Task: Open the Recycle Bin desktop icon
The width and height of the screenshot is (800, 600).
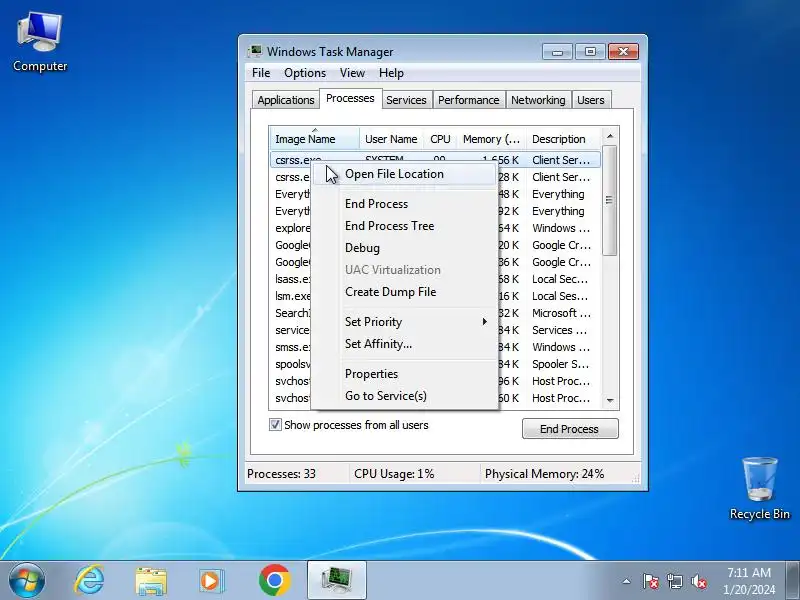Action: pyautogui.click(x=759, y=488)
